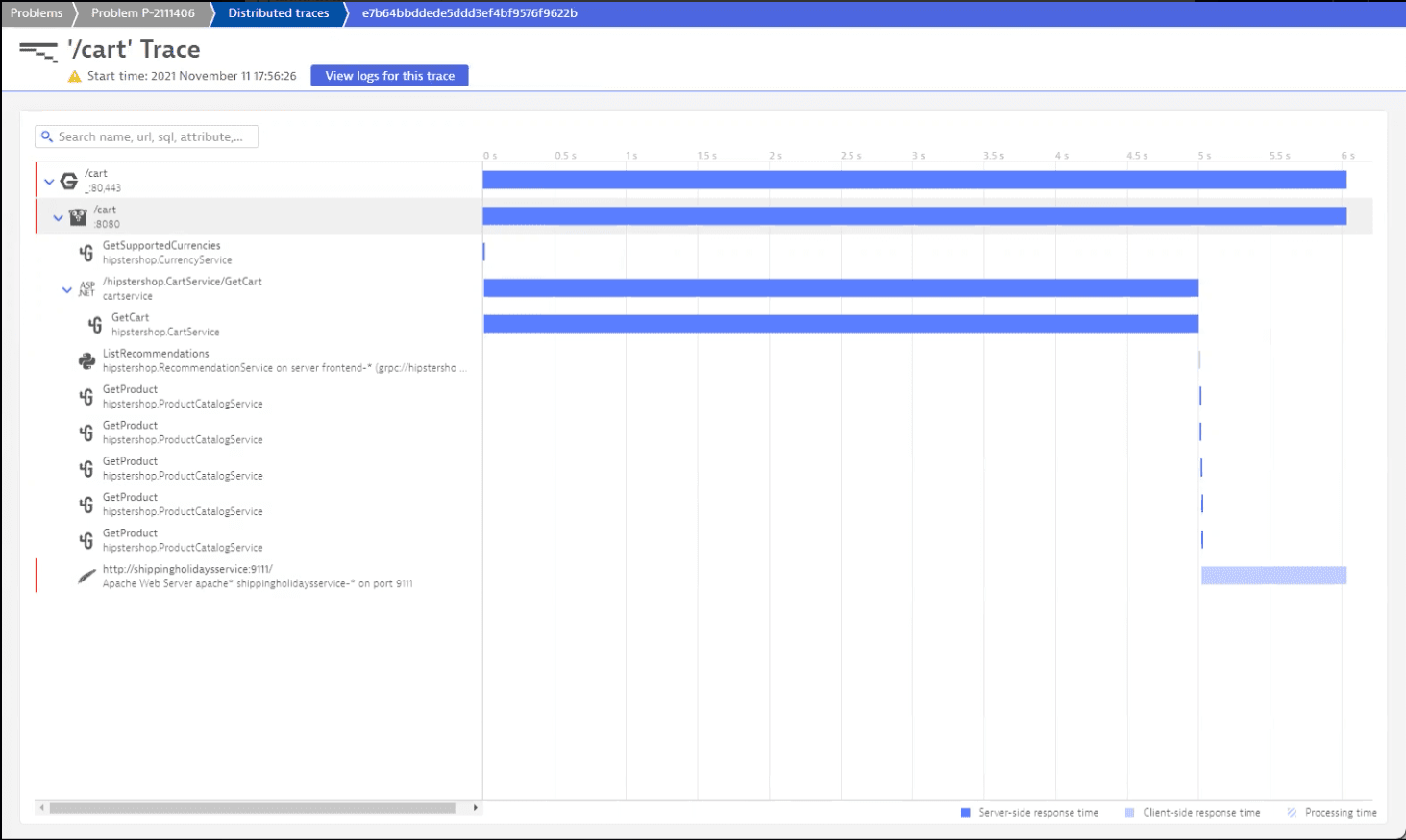This screenshot has width=1406, height=840.
Task: Click the trace icon beside '/cart' Trace title
Action: [x=38, y=51]
